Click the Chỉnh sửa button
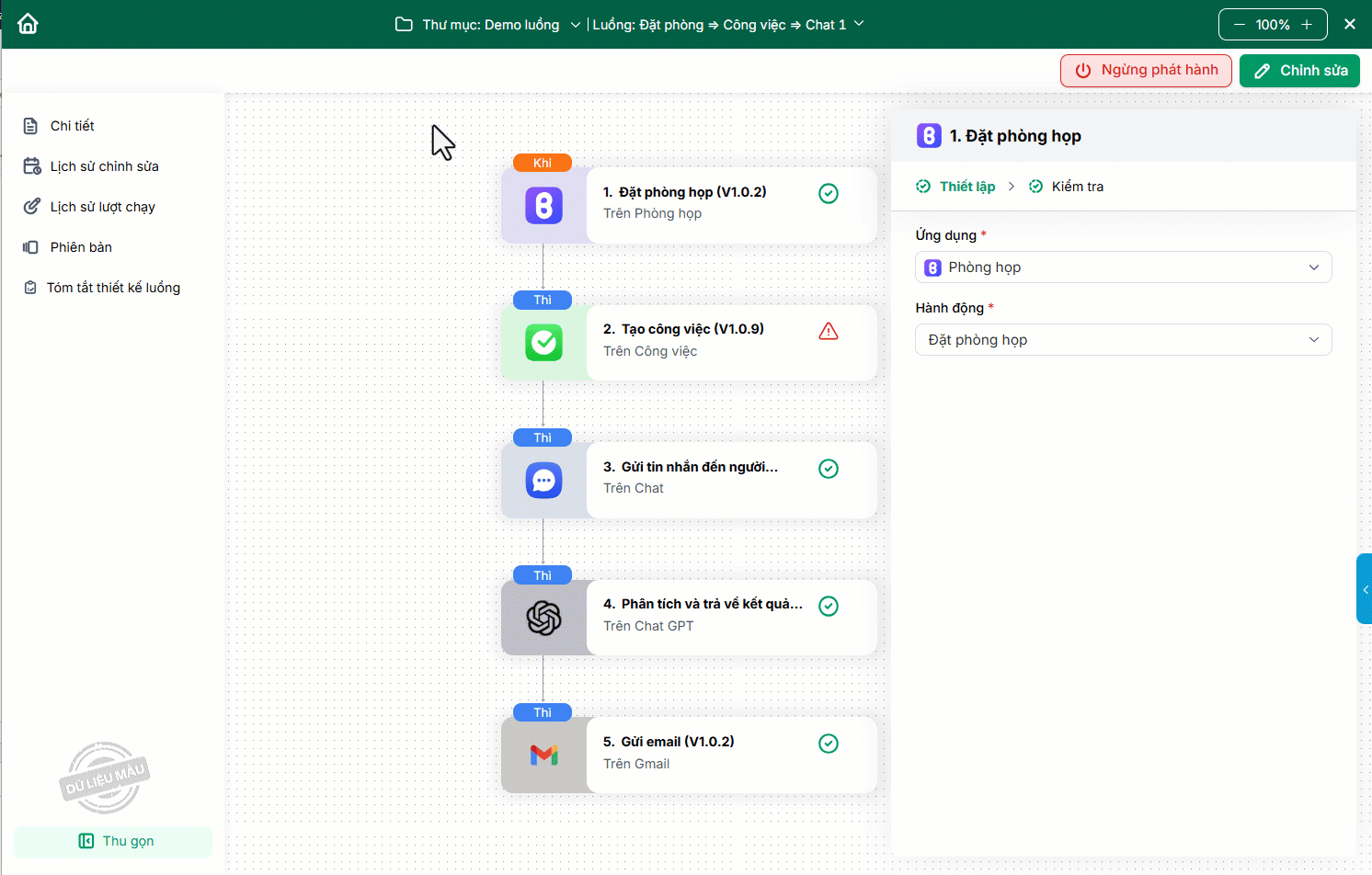1372x875 pixels. click(1299, 71)
